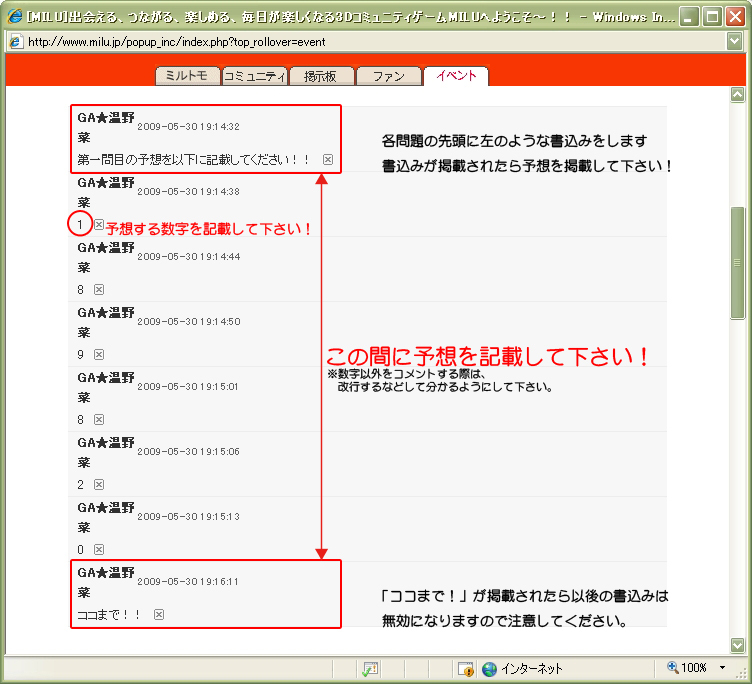Click the scrollbar down arrow of the page

(738, 645)
